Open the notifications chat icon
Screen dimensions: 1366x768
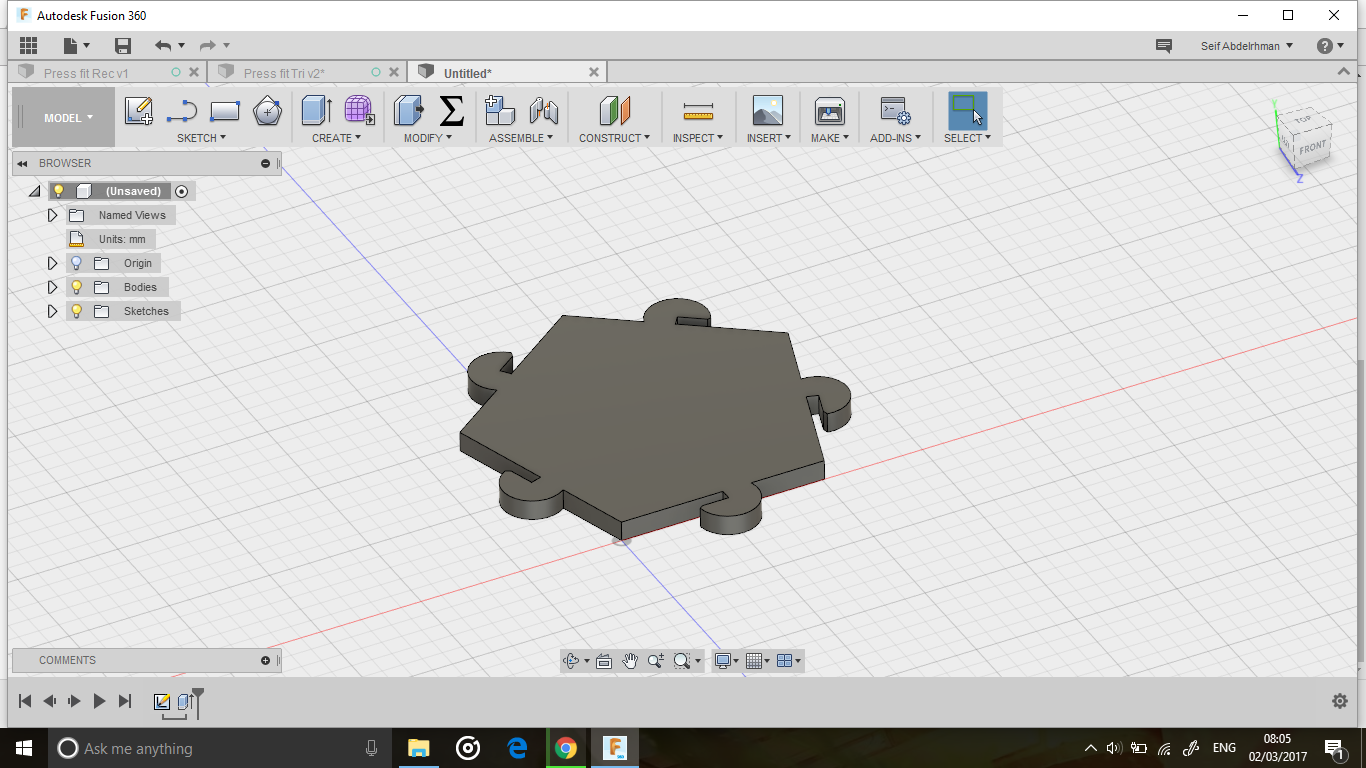click(1163, 46)
